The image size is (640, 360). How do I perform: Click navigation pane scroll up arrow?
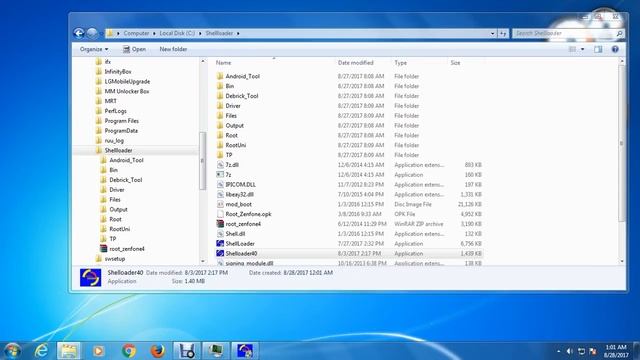click(203, 61)
